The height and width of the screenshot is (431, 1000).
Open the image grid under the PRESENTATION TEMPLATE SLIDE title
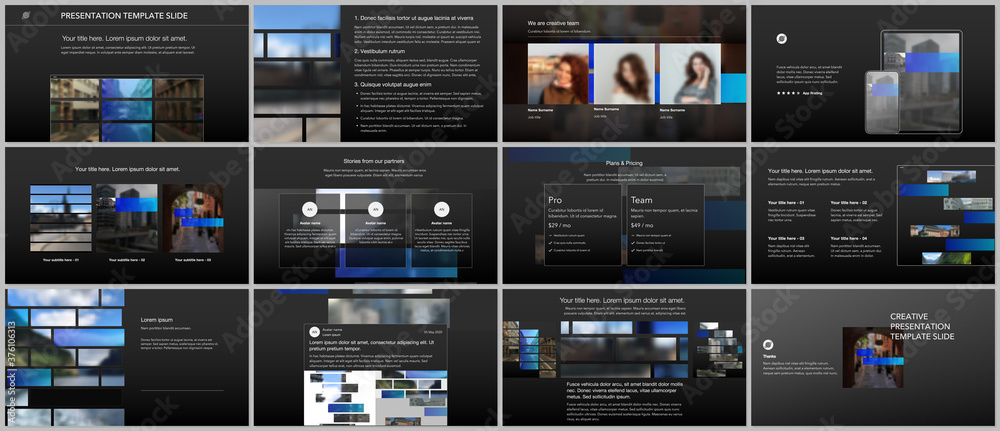[127, 108]
